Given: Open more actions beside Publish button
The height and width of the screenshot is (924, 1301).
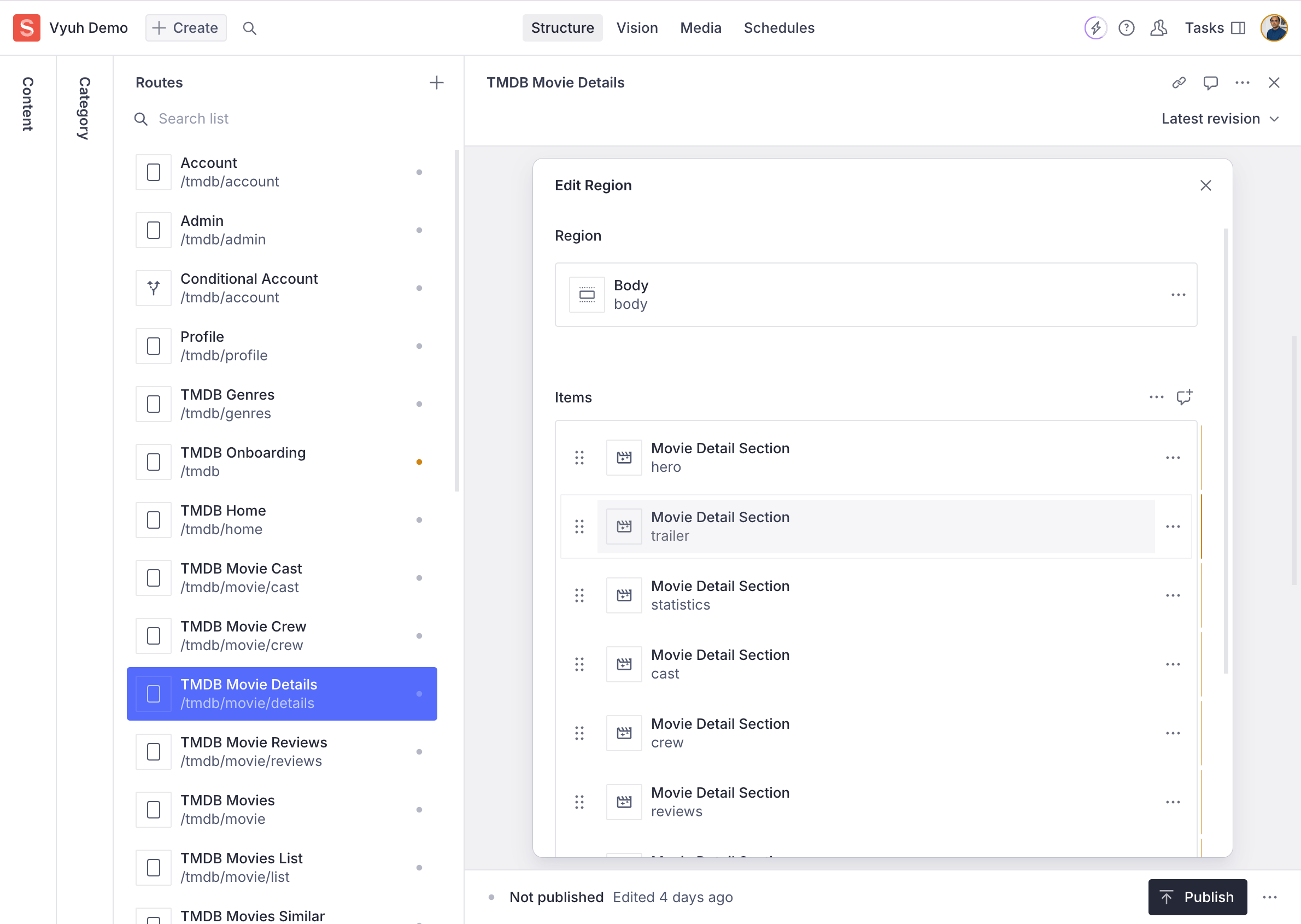Looking at the screenshot, I should (1270, 897).
